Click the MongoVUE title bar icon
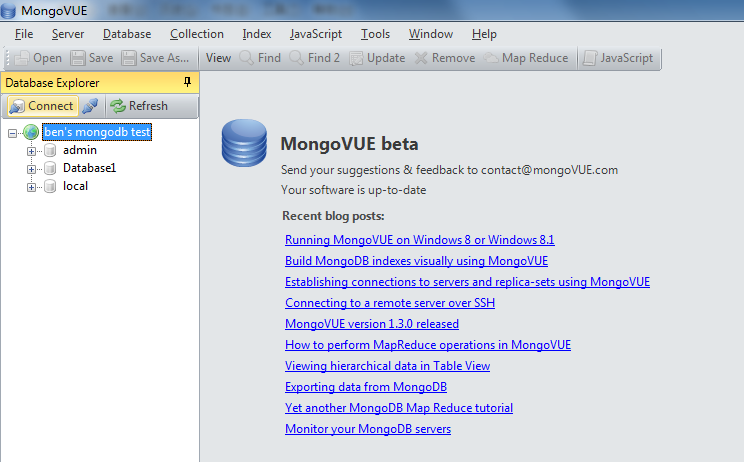 pos(8,10)
